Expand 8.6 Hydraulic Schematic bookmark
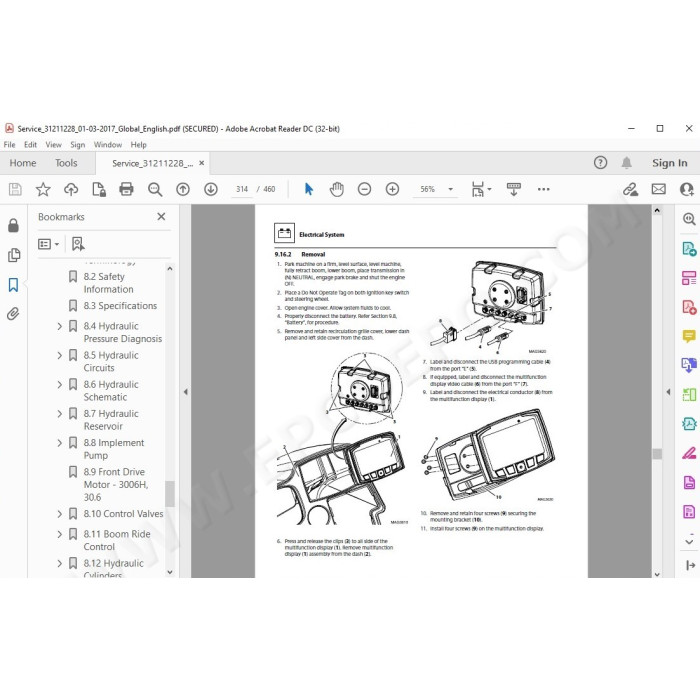The height and width of the screenshot is (700, 700). coord(59,384)
